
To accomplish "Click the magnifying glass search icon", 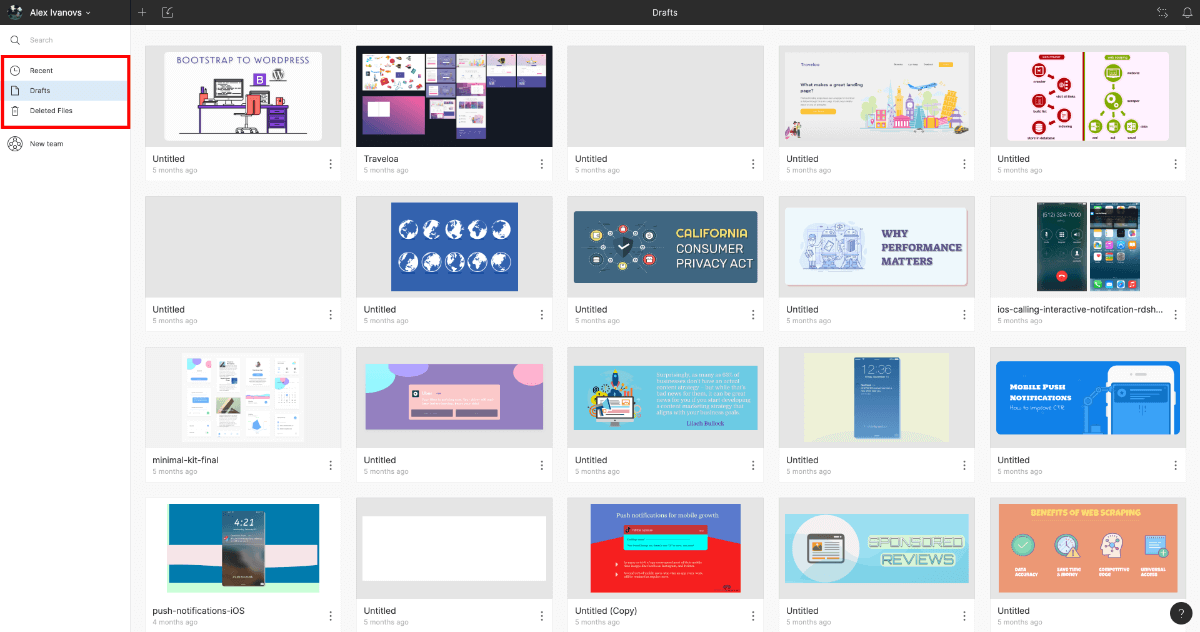I will [x=15, y=40].
